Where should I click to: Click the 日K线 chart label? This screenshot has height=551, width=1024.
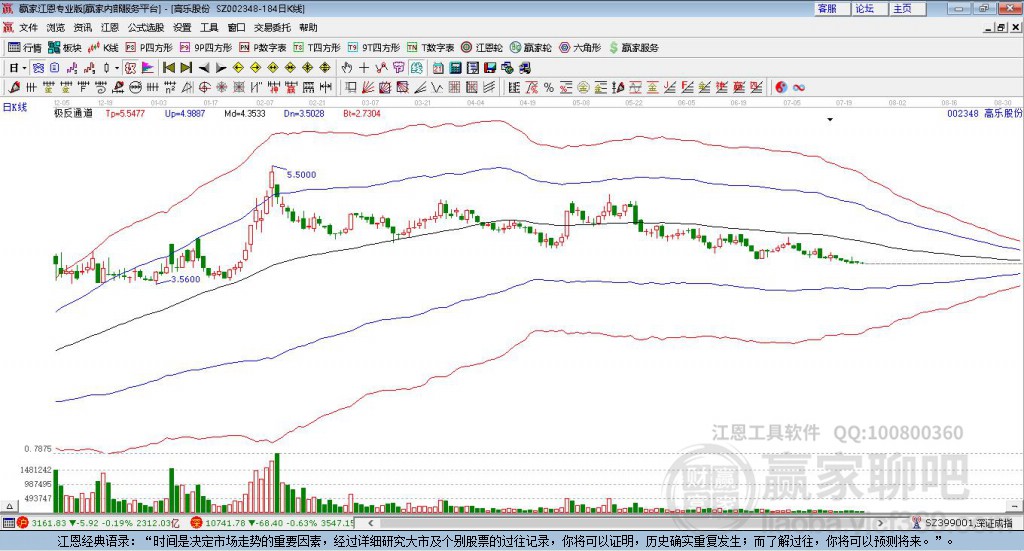pos(14,108)
